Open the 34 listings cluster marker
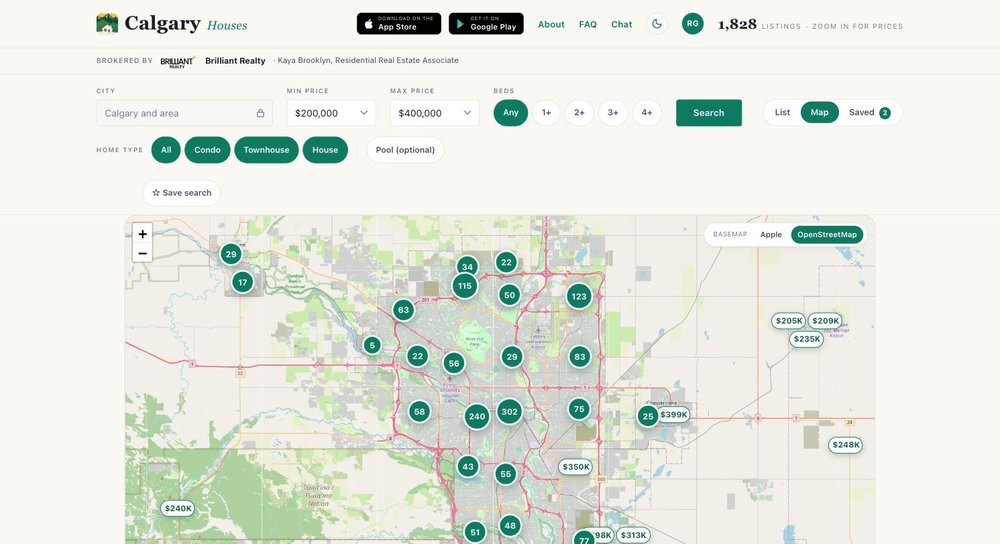Screen dimensions: 1000x544 [467, 267]
